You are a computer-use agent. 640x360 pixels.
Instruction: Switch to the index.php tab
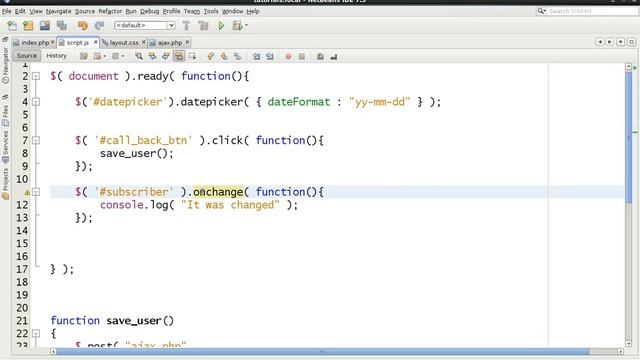click(x=35, y=42)
